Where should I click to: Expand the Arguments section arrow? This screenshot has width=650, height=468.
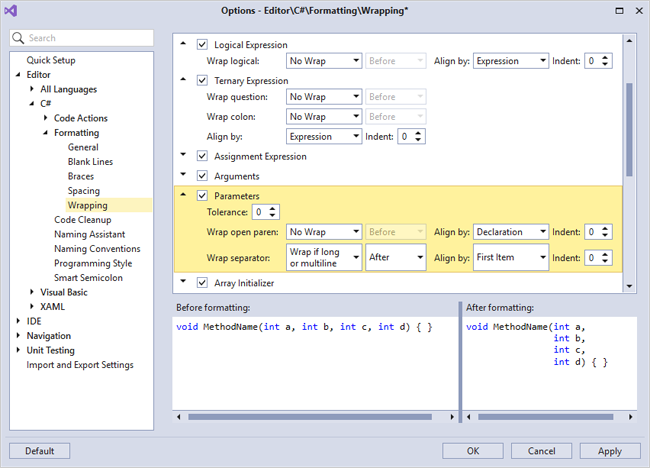pyautogui.click(x=183, y=176)
